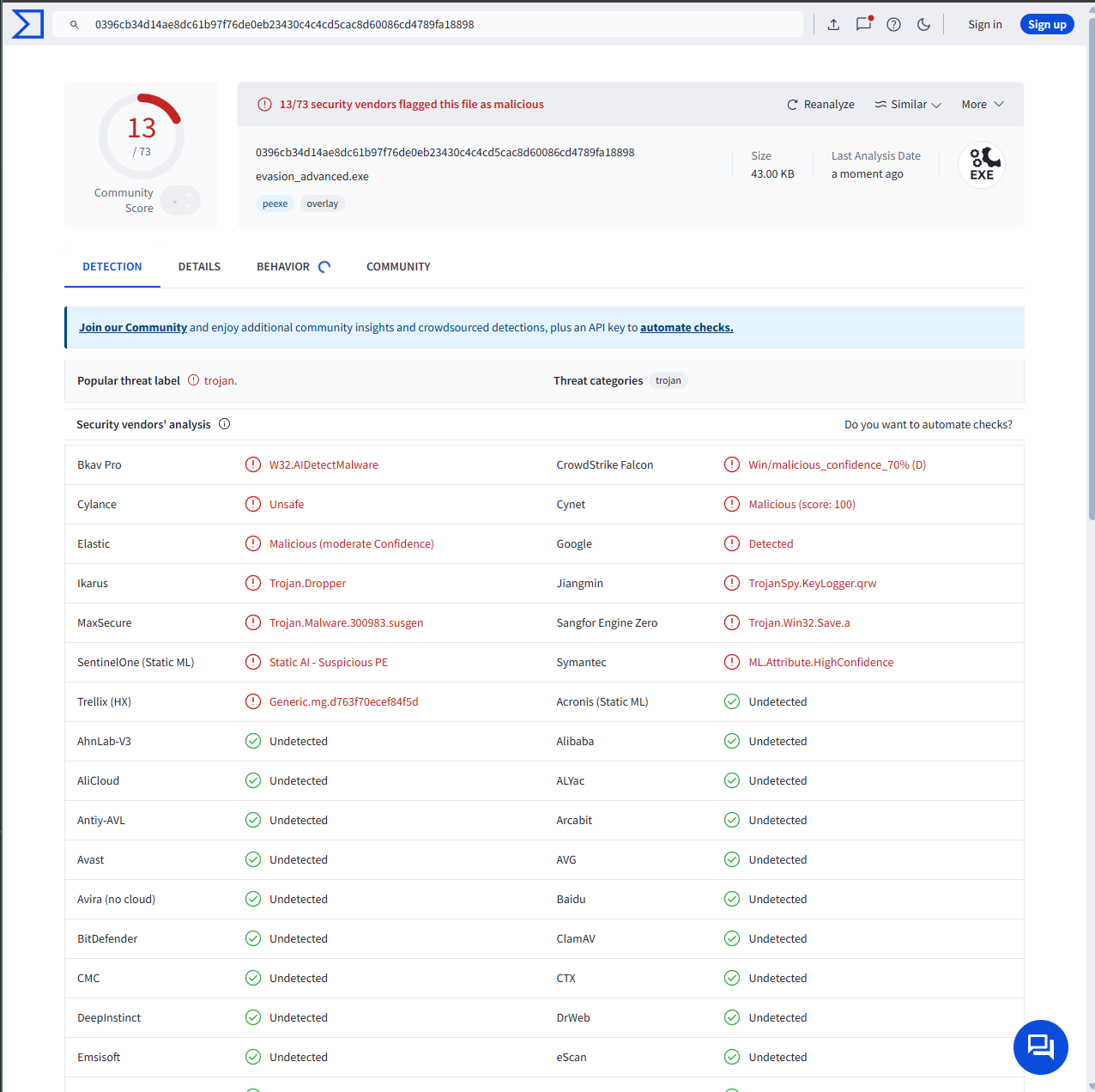Select Trojan.Malware.300983.susgen text
The height and width of the screenshot is (1092, 1095).
coord(346,622)
